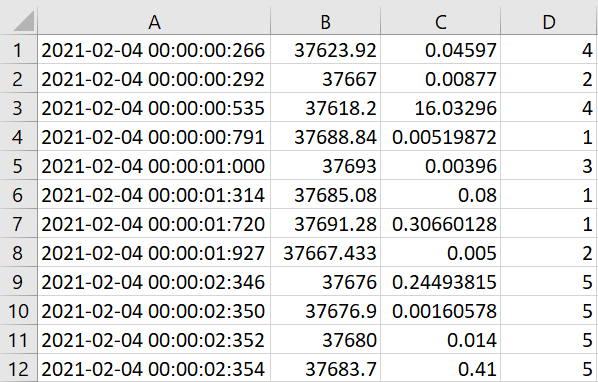Select row 8 header

[x=19, y=252]
